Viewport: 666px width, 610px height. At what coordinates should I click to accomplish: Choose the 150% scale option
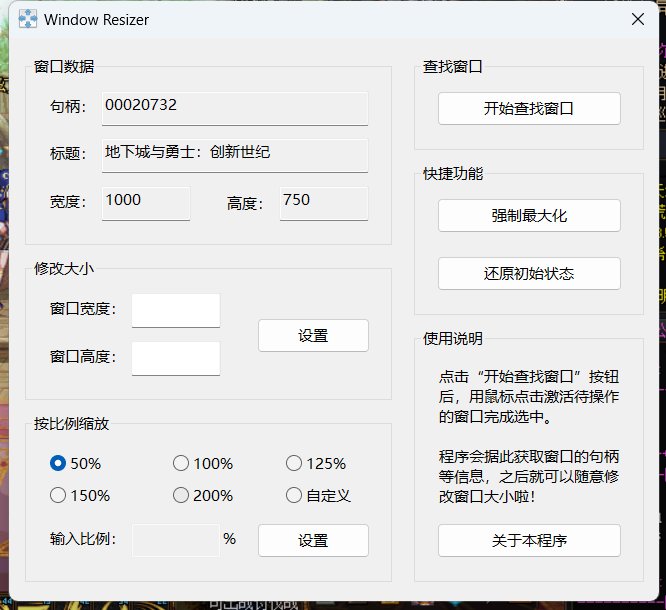[58, 495]
